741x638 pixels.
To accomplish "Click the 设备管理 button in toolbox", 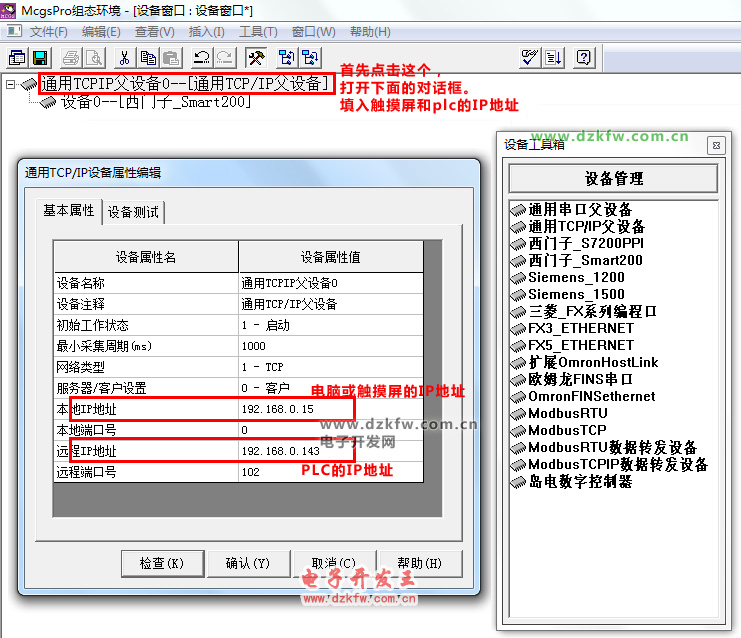I will pyautogui.click(x=613, y=179).
